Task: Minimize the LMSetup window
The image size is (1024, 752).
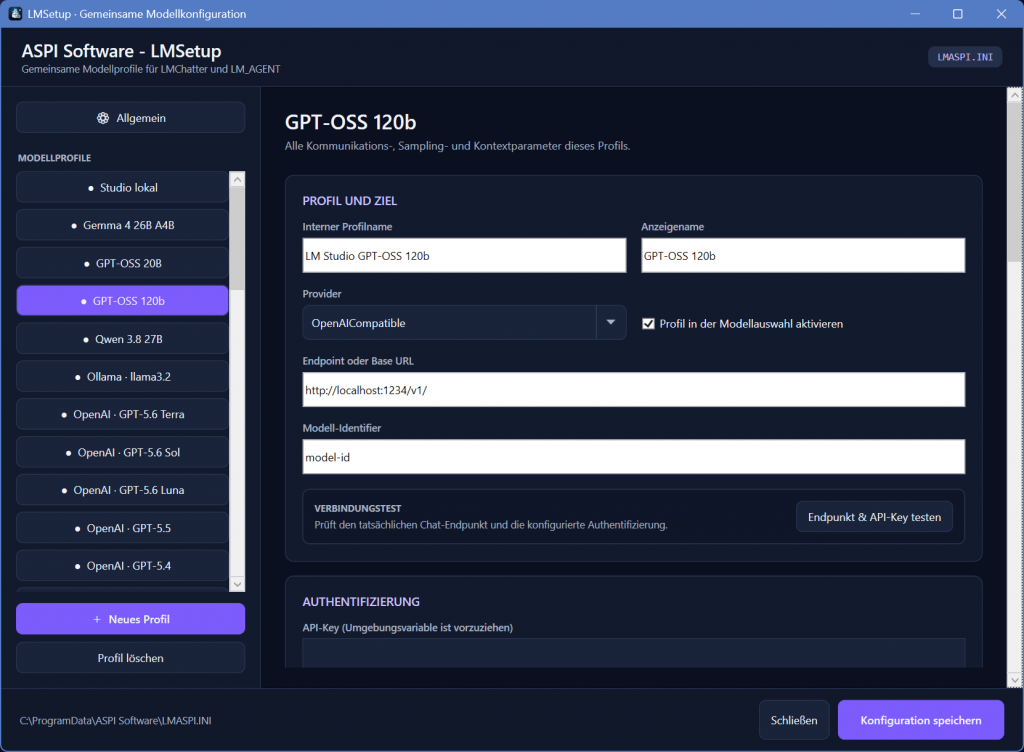Action: pos(915,14)
